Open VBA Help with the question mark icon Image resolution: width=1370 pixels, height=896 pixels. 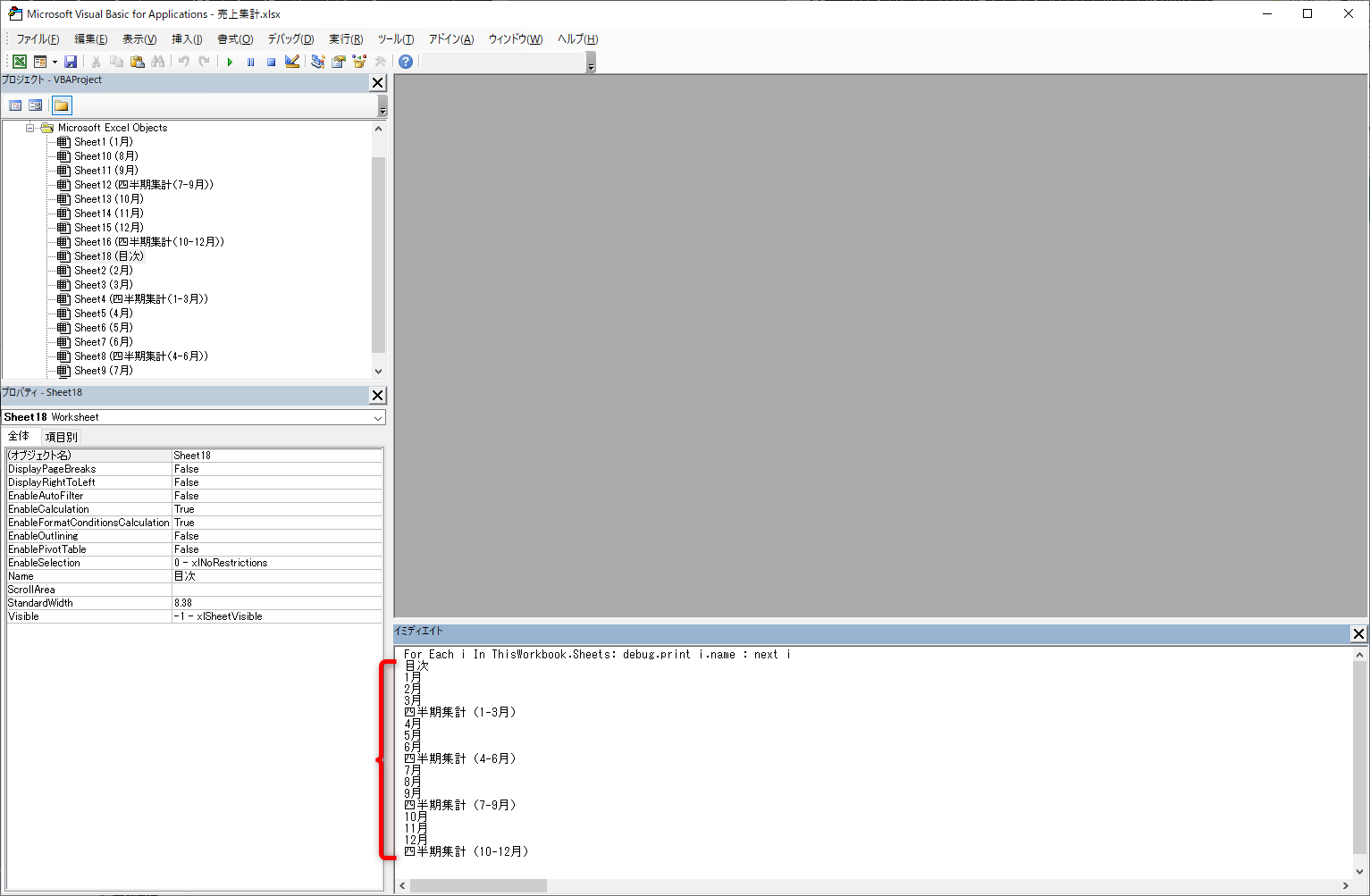pyautogui.click(x=406, y=62)
